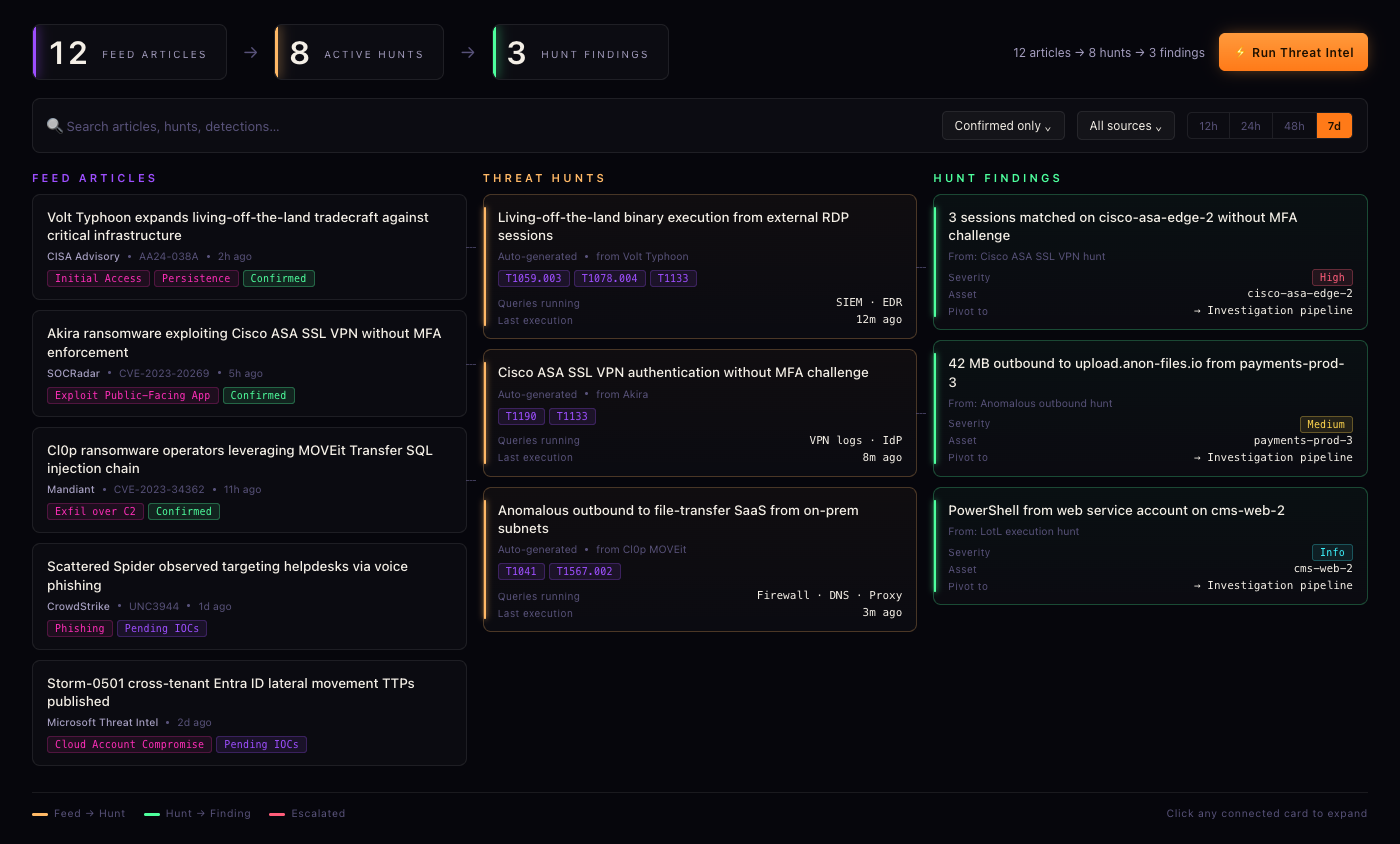Click the Phishing tag
The width and height of the screenshot is (1400, 844).
click(x=80, y=628)
